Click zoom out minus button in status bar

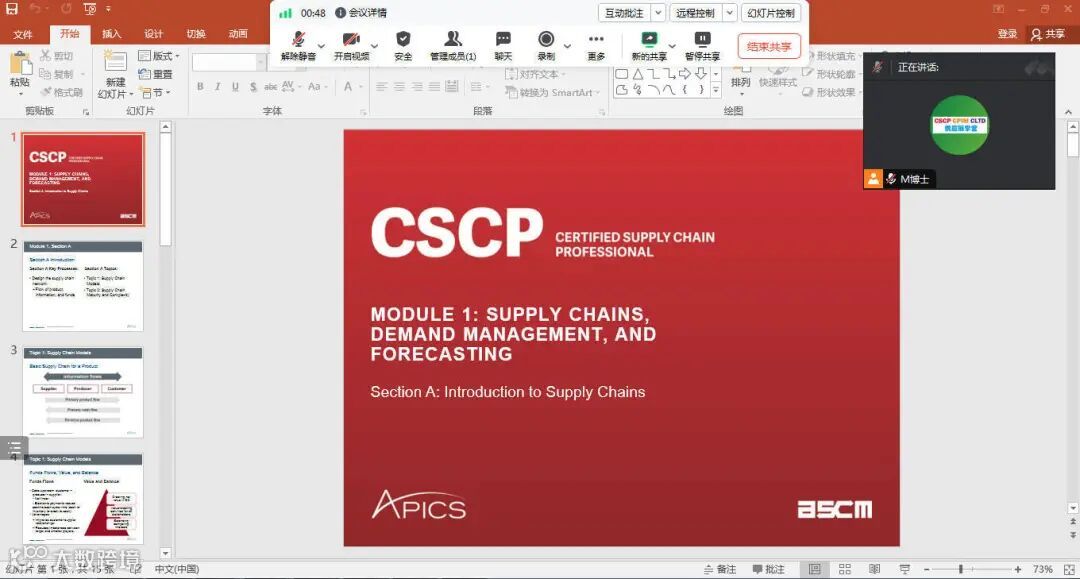pyautogui.click(x=927, y=569)
